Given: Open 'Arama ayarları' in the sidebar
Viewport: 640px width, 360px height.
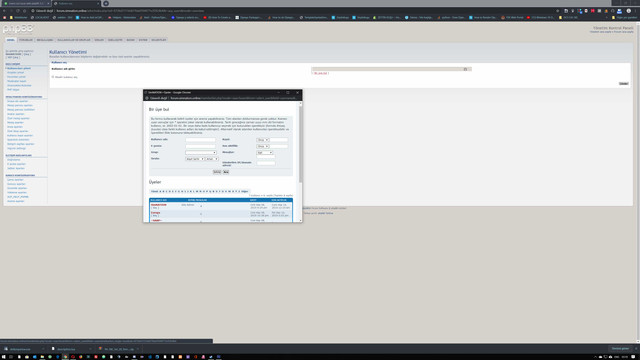Looking at the screenshot, I should tap(16, 201).
